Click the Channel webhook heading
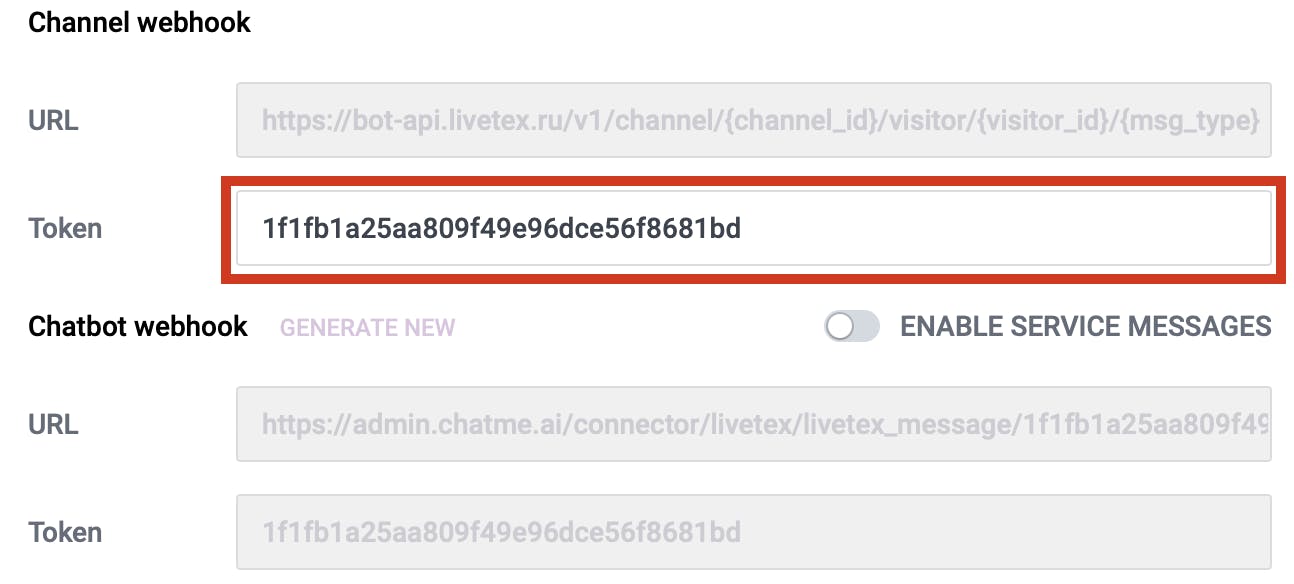The width and height of the screenshot is (1294, 584). click(139, 22)
